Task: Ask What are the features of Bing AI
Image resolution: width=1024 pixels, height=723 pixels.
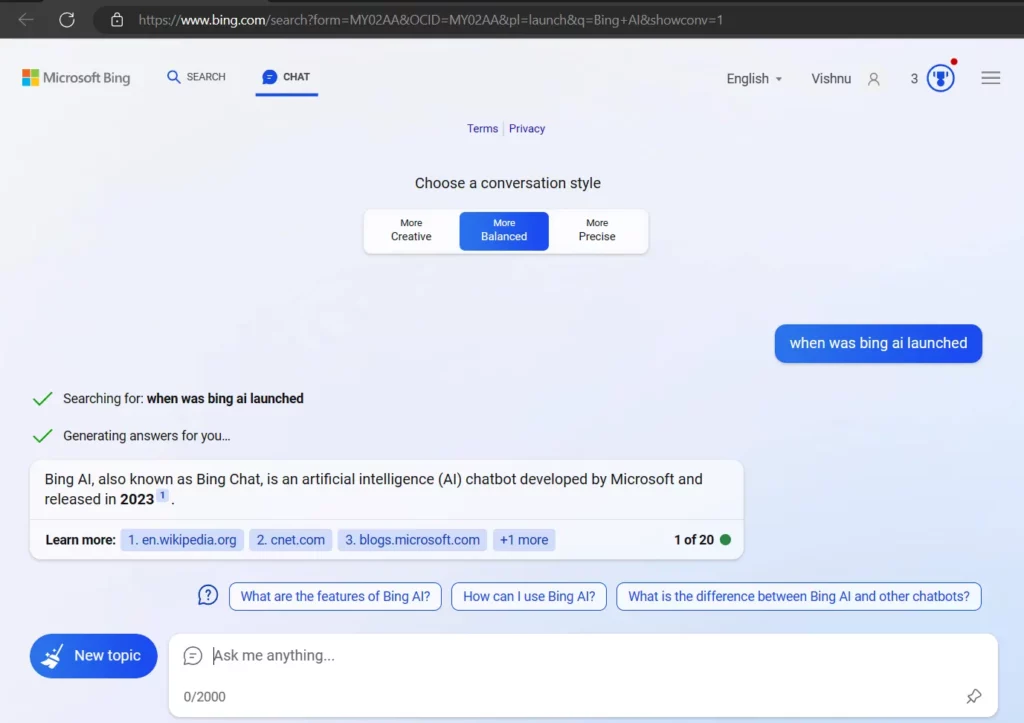Action: [x=335, y=596]
